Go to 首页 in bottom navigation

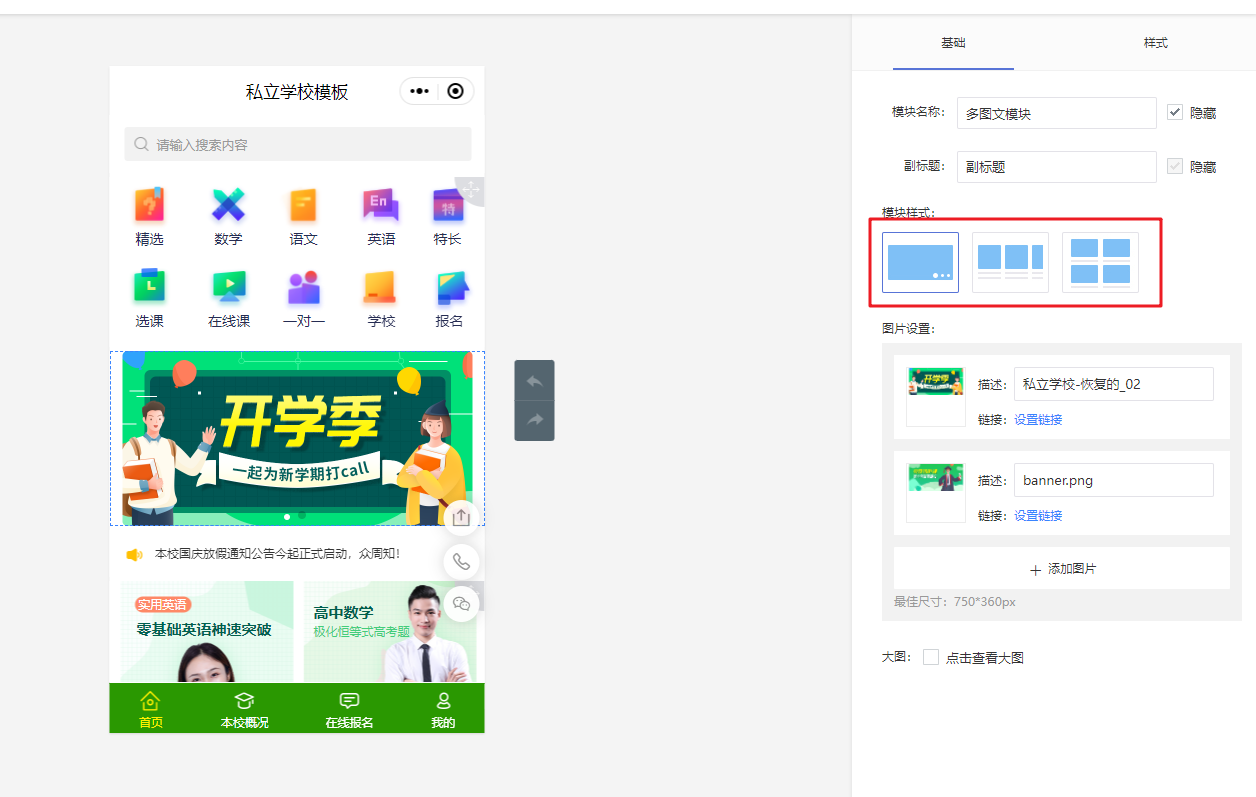coord(150,709)
